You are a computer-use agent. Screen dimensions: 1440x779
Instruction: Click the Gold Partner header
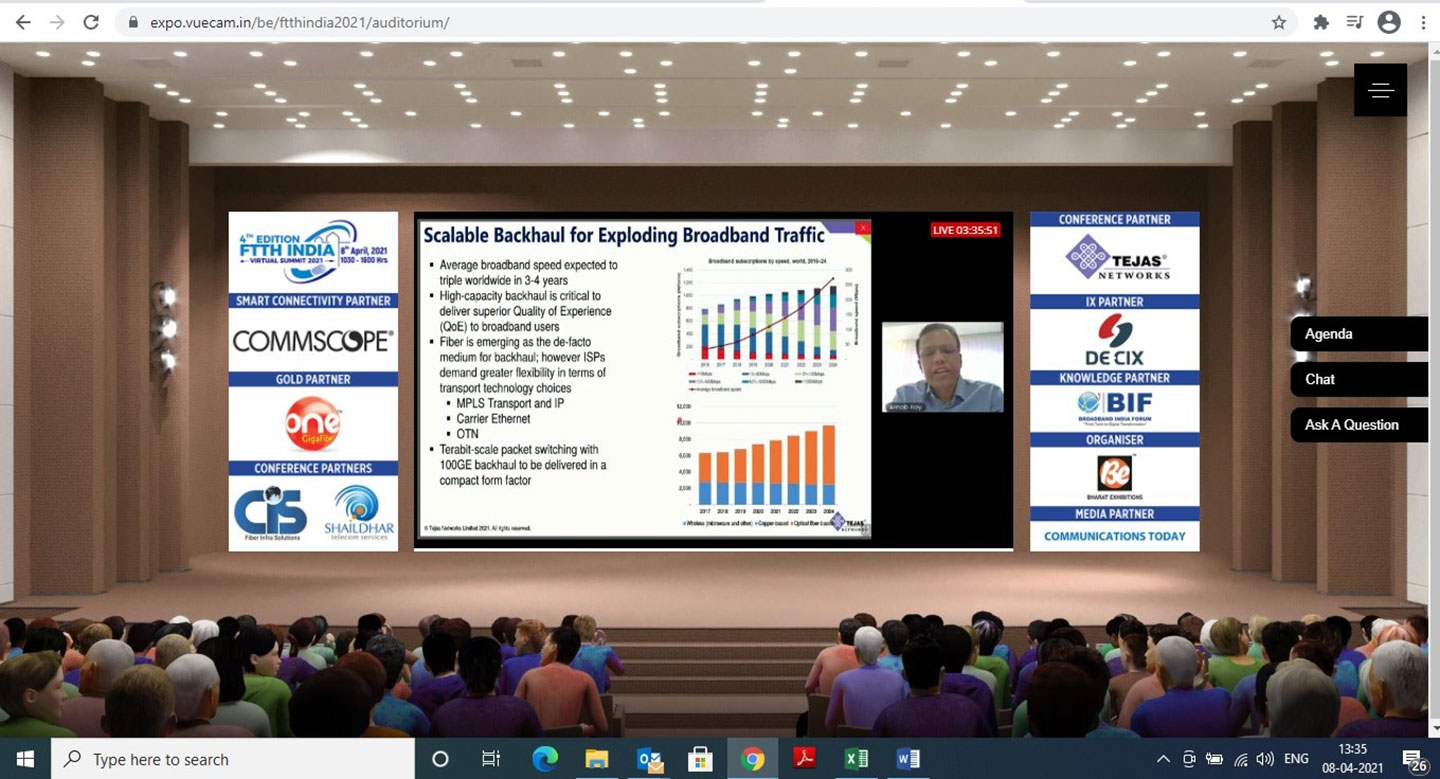(313, 380)
